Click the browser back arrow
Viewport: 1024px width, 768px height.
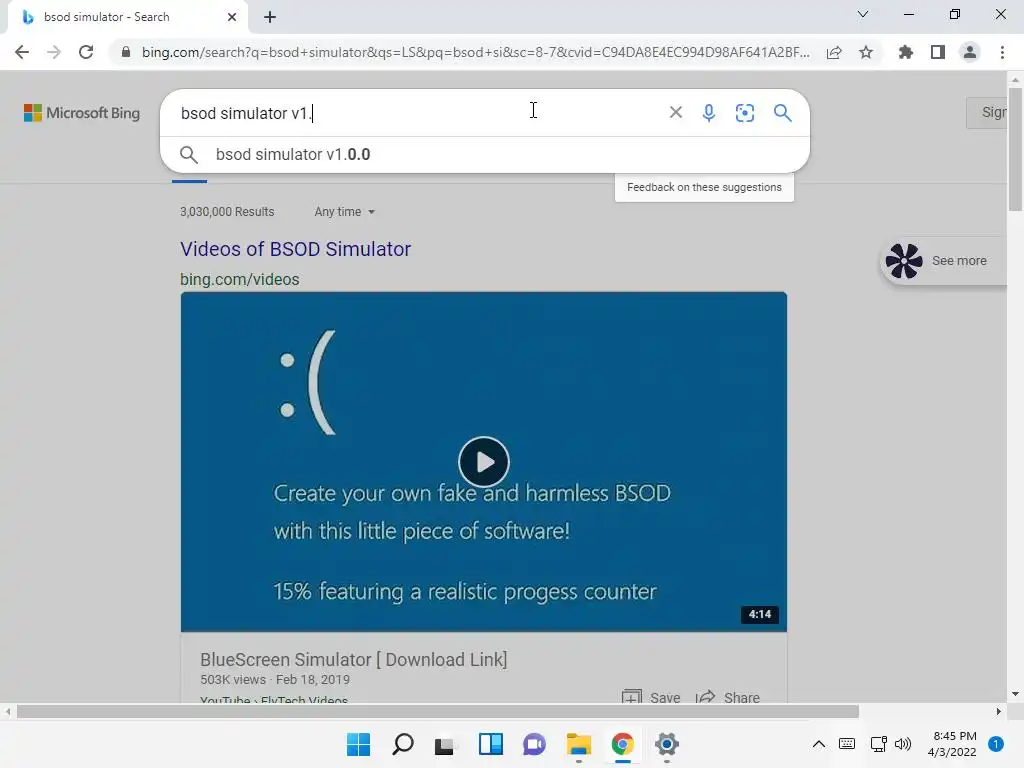[22, 52]
